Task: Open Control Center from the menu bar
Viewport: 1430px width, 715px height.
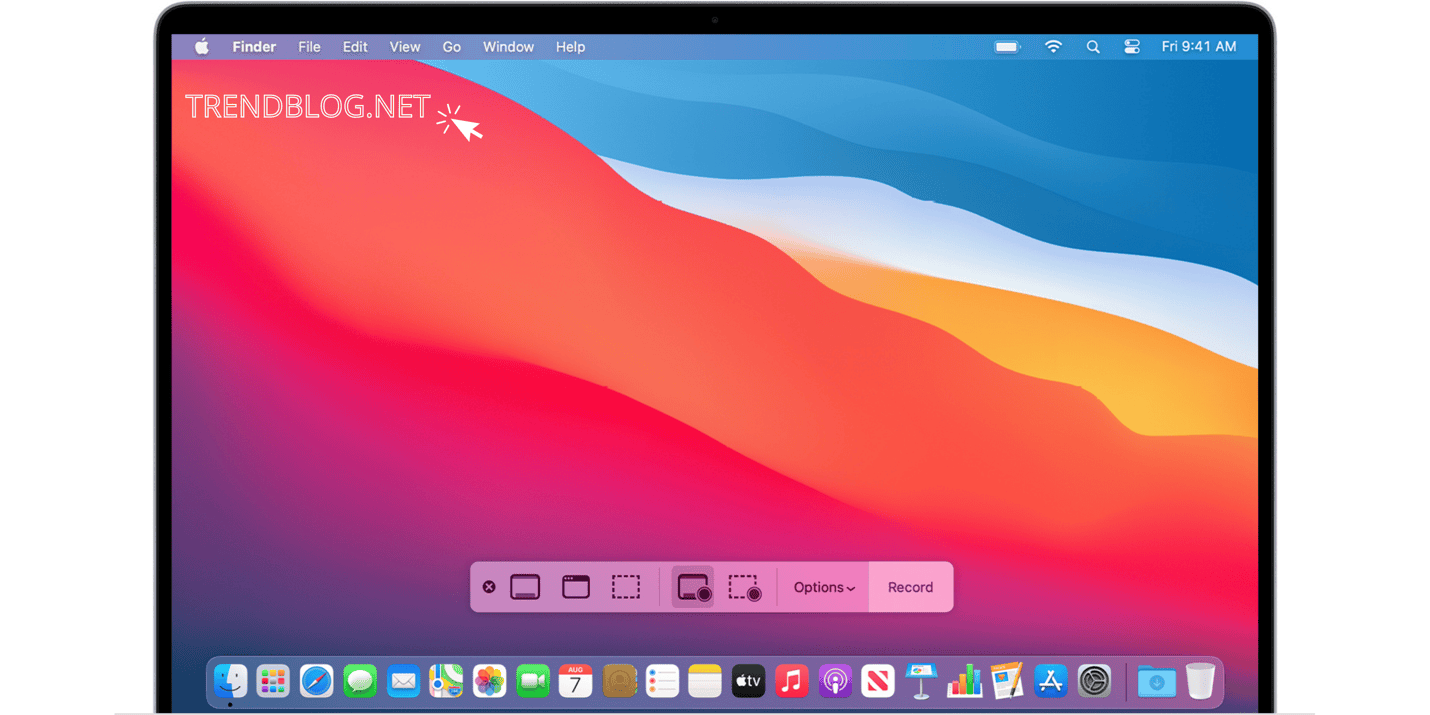Action: 1131,46
